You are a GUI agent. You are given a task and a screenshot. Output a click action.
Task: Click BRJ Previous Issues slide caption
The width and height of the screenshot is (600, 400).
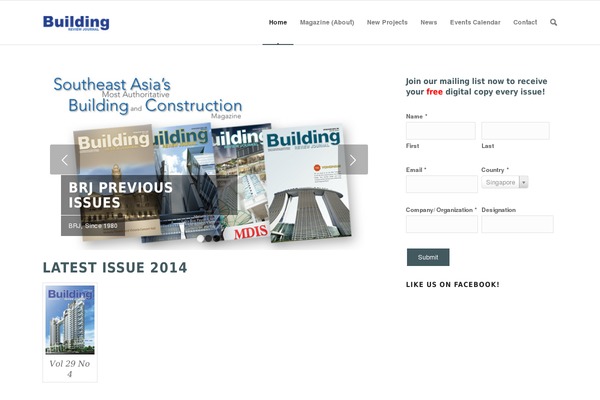(121, 195)
